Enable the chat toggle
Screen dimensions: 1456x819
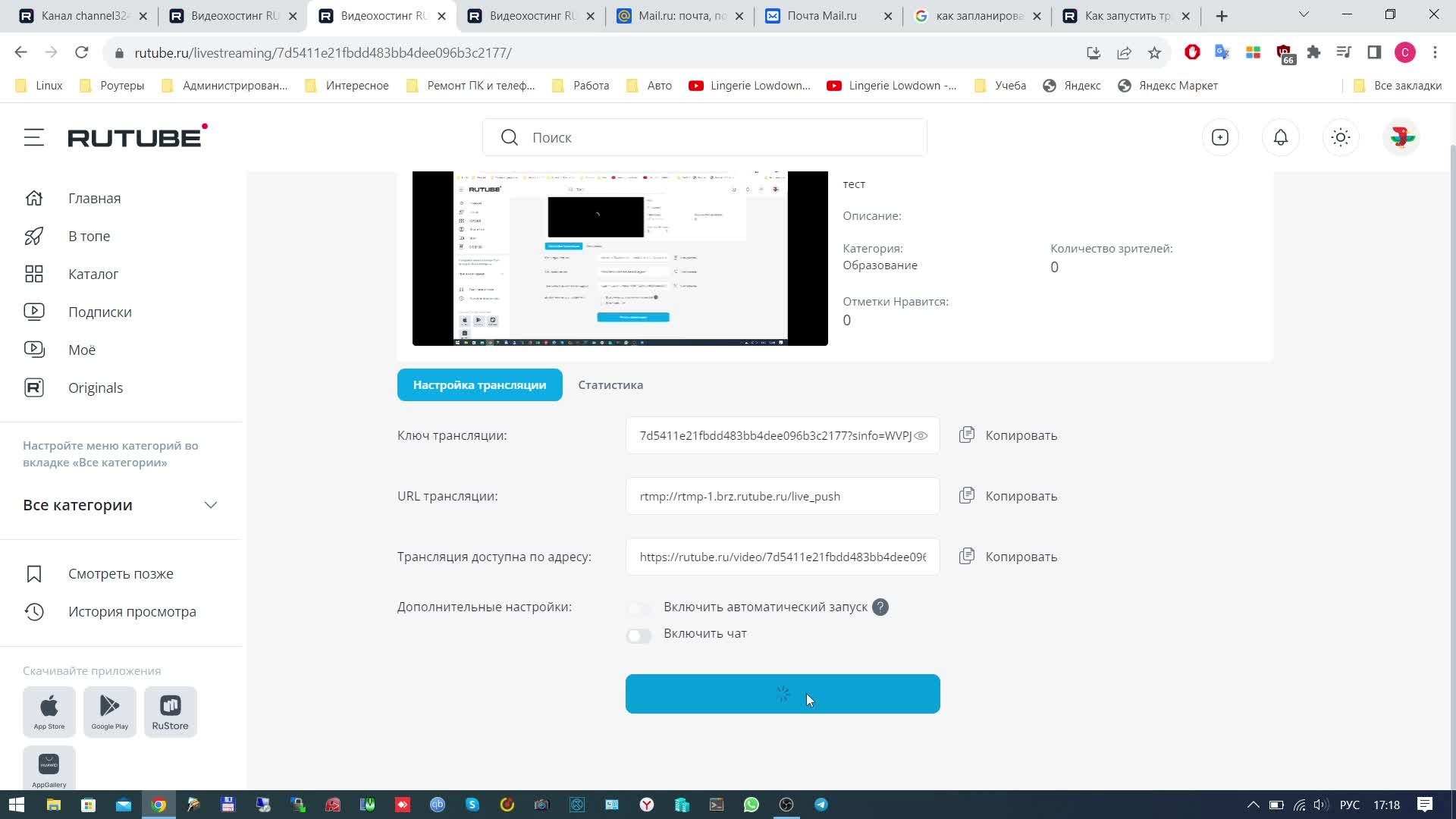click(x=639, y=635)
